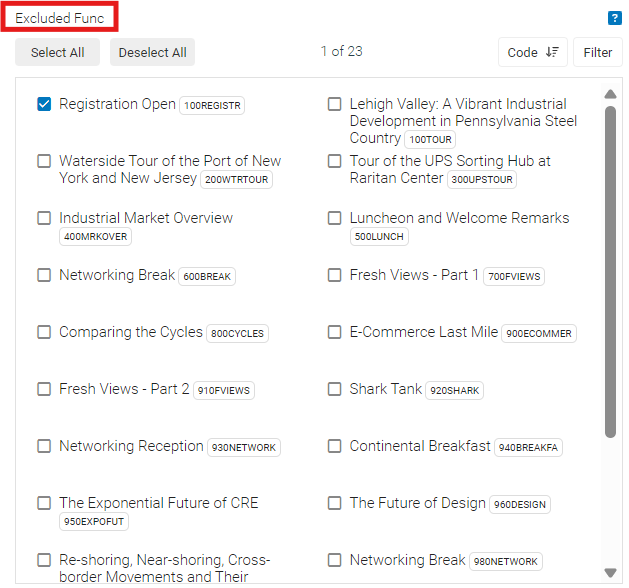Check the Continental Breakfast checkbox
Screen dimensions: 629x588
[x=335, y=446]
